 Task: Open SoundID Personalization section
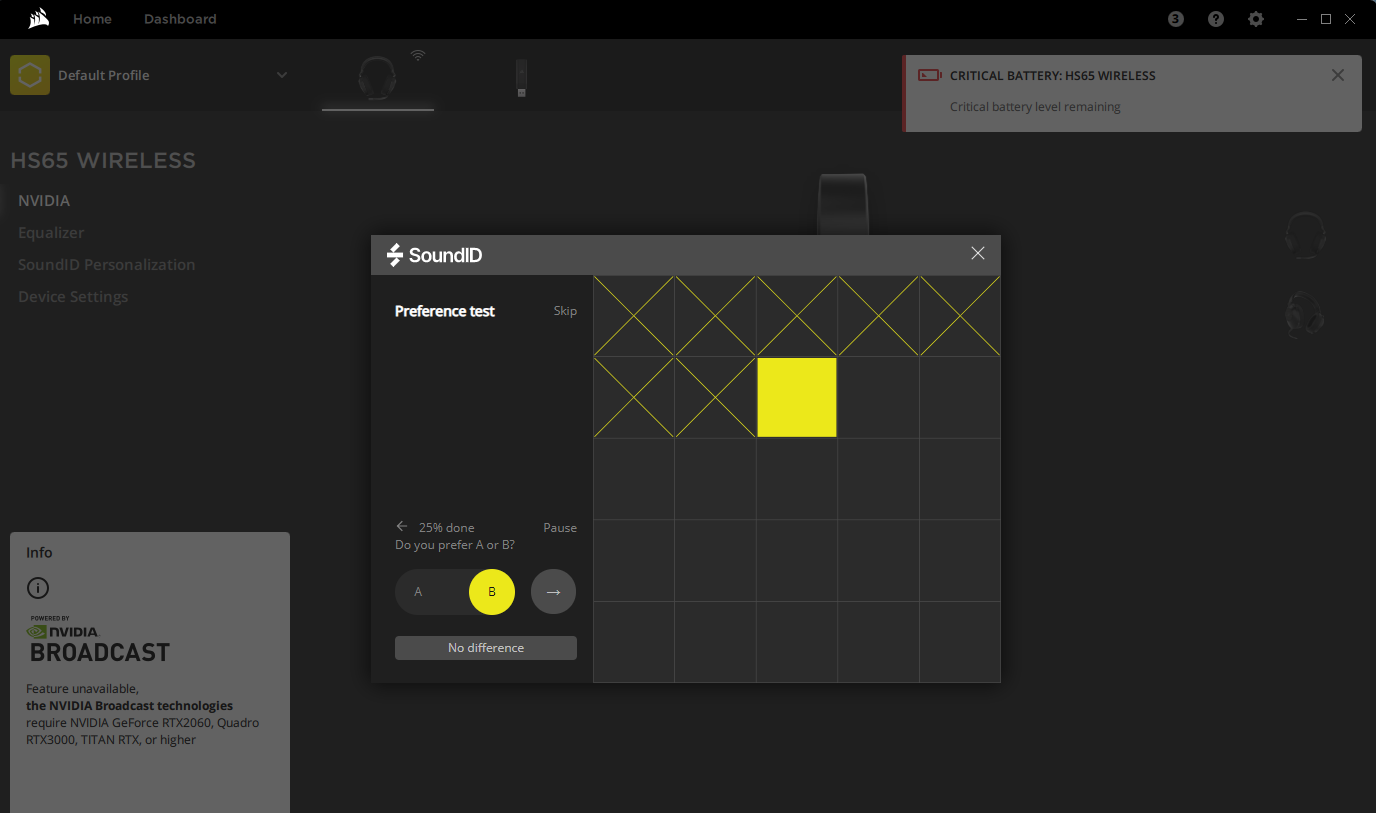click(x=107, y=265)
